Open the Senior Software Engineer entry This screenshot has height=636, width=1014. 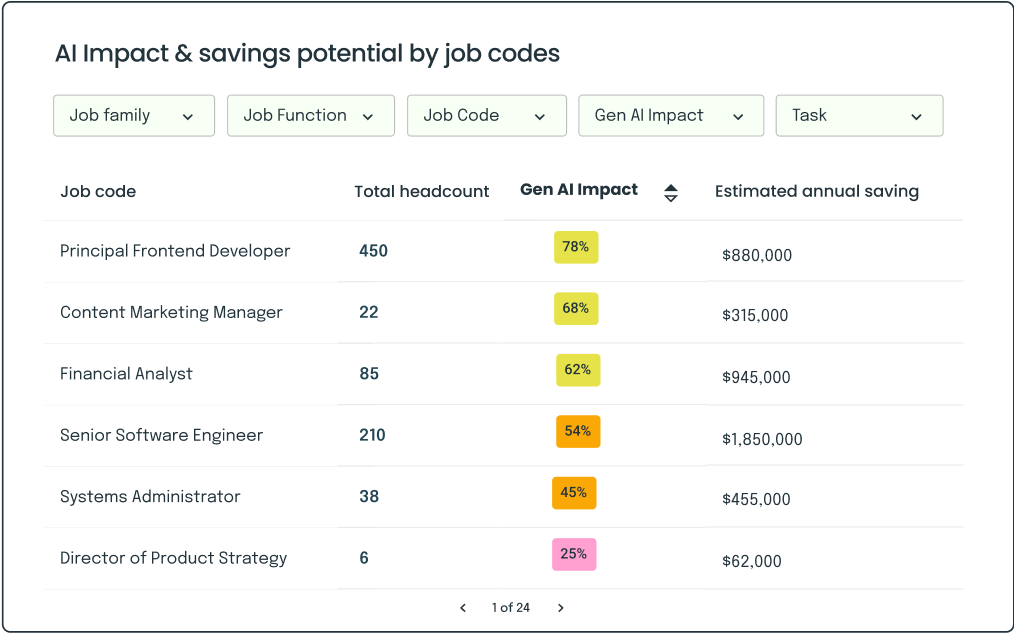[x=161, y=435]
